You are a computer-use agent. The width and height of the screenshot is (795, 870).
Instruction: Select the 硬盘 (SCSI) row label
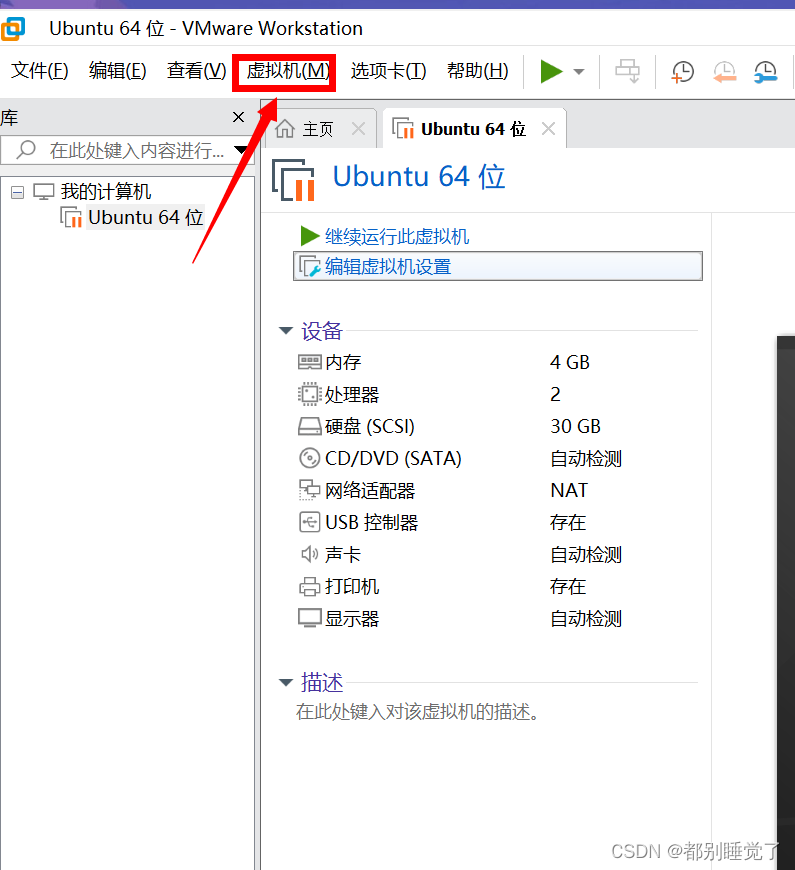(369, 426)
